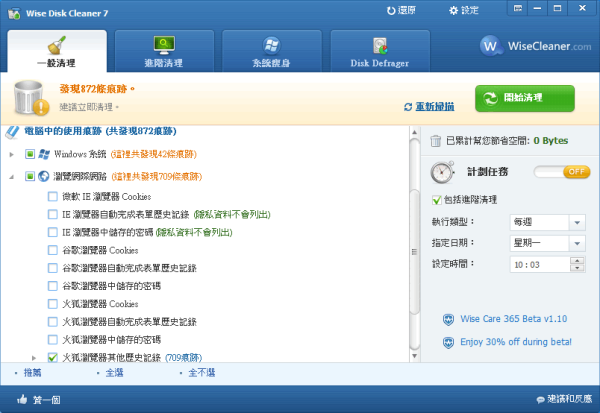Click 發現872條痕跡 status text
Viewport: 600px width, 413px height.
point(97,89)
